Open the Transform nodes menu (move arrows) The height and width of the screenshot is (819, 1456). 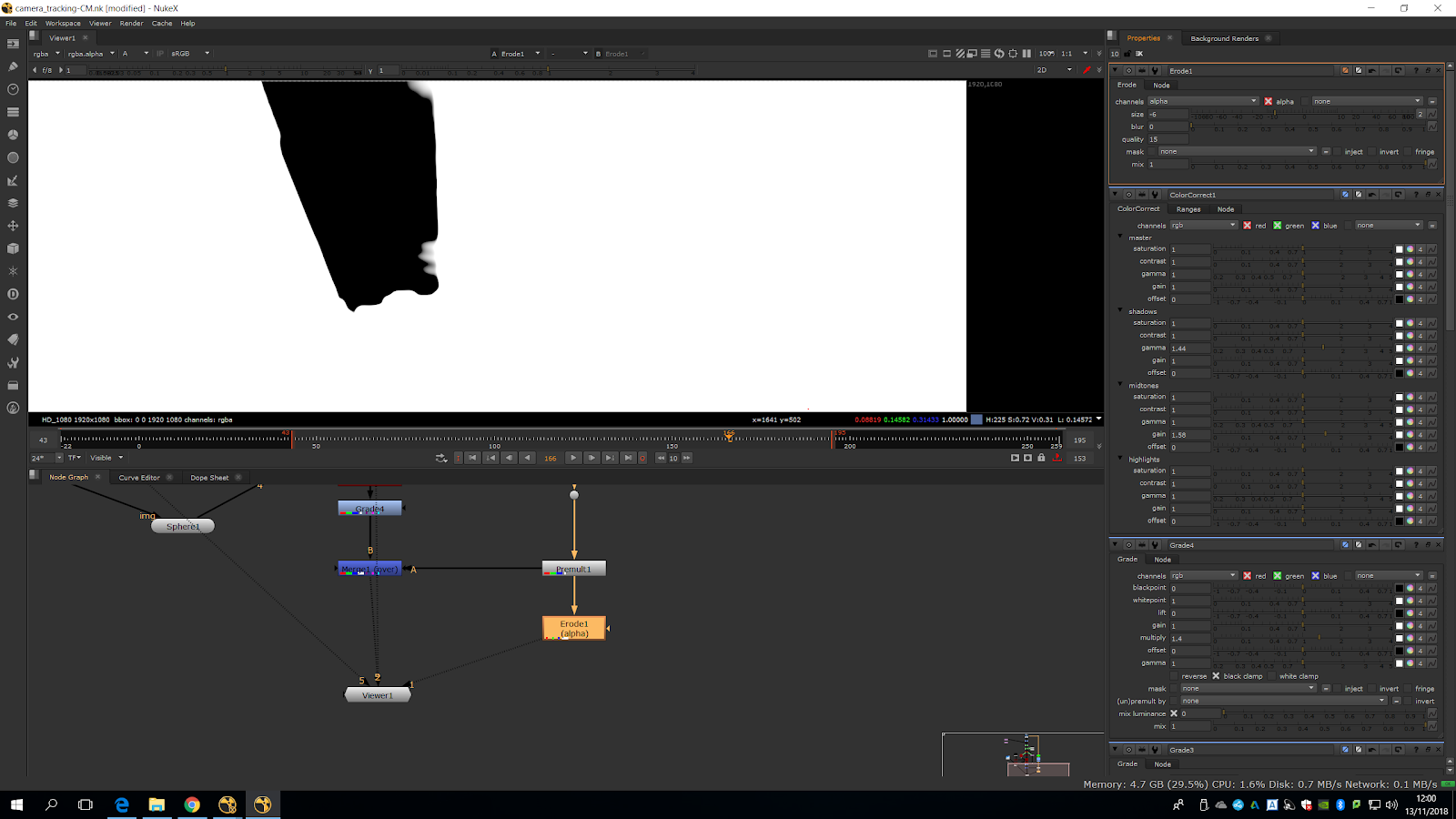point(13,226)
